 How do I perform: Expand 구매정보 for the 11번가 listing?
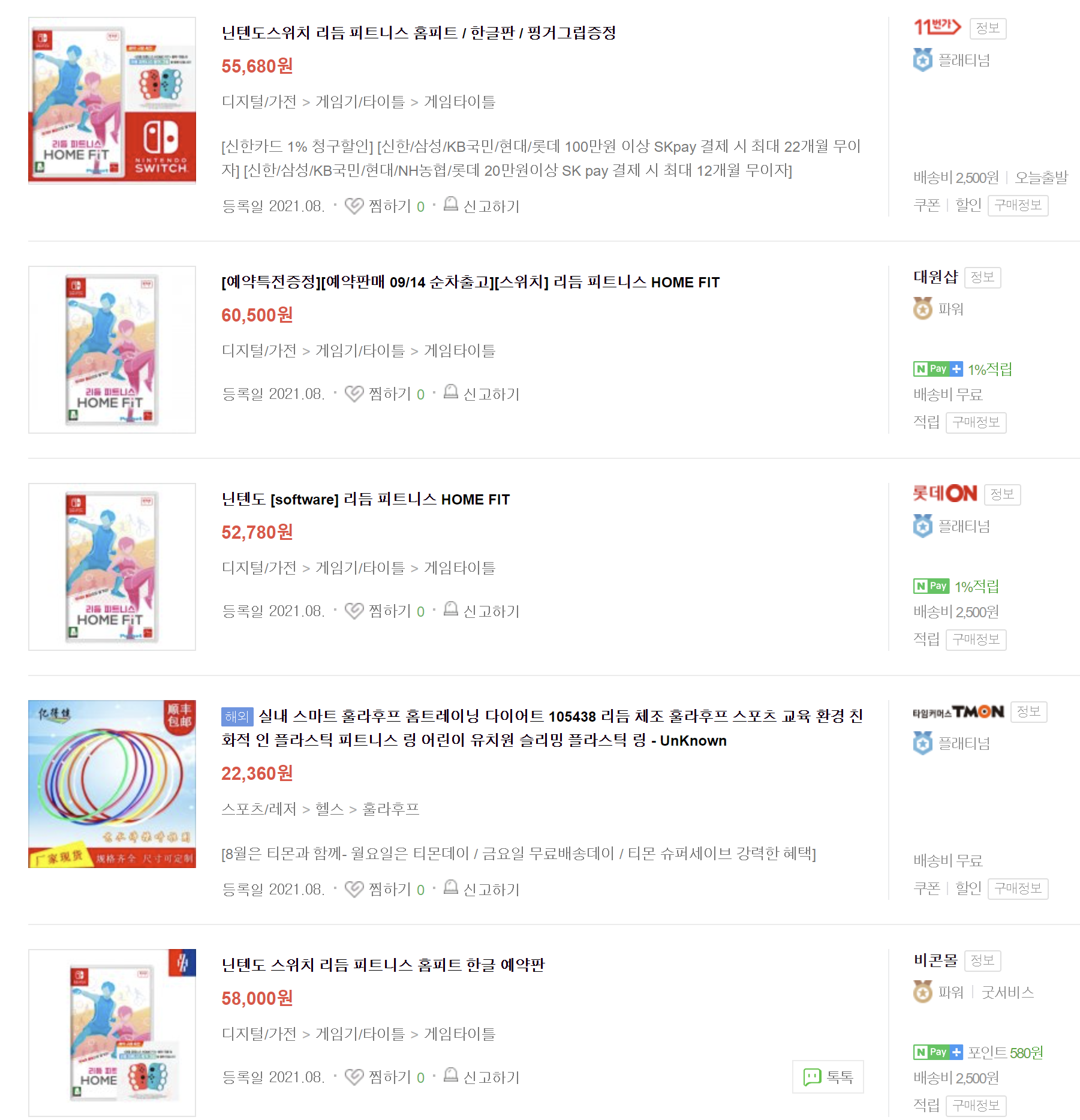coord(1018,205)
